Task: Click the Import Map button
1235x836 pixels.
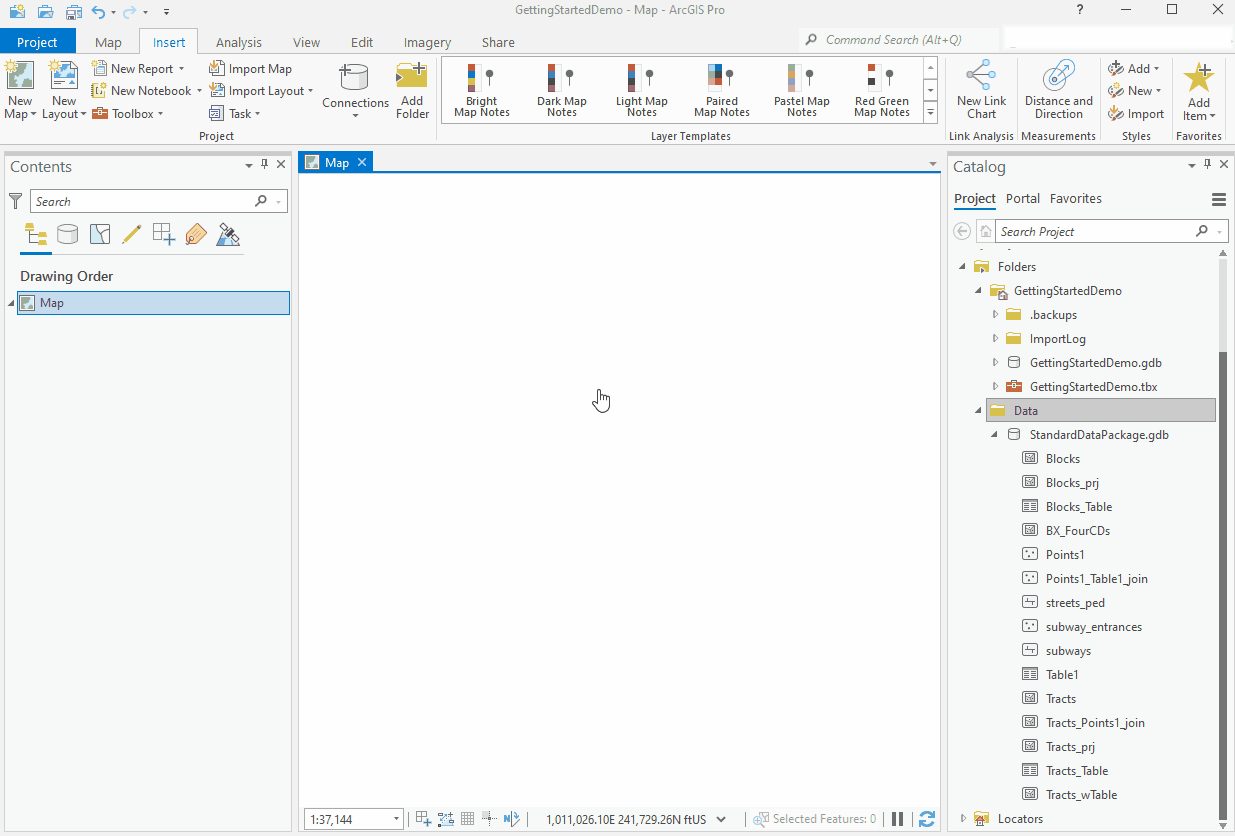Action: pos(252,67)
